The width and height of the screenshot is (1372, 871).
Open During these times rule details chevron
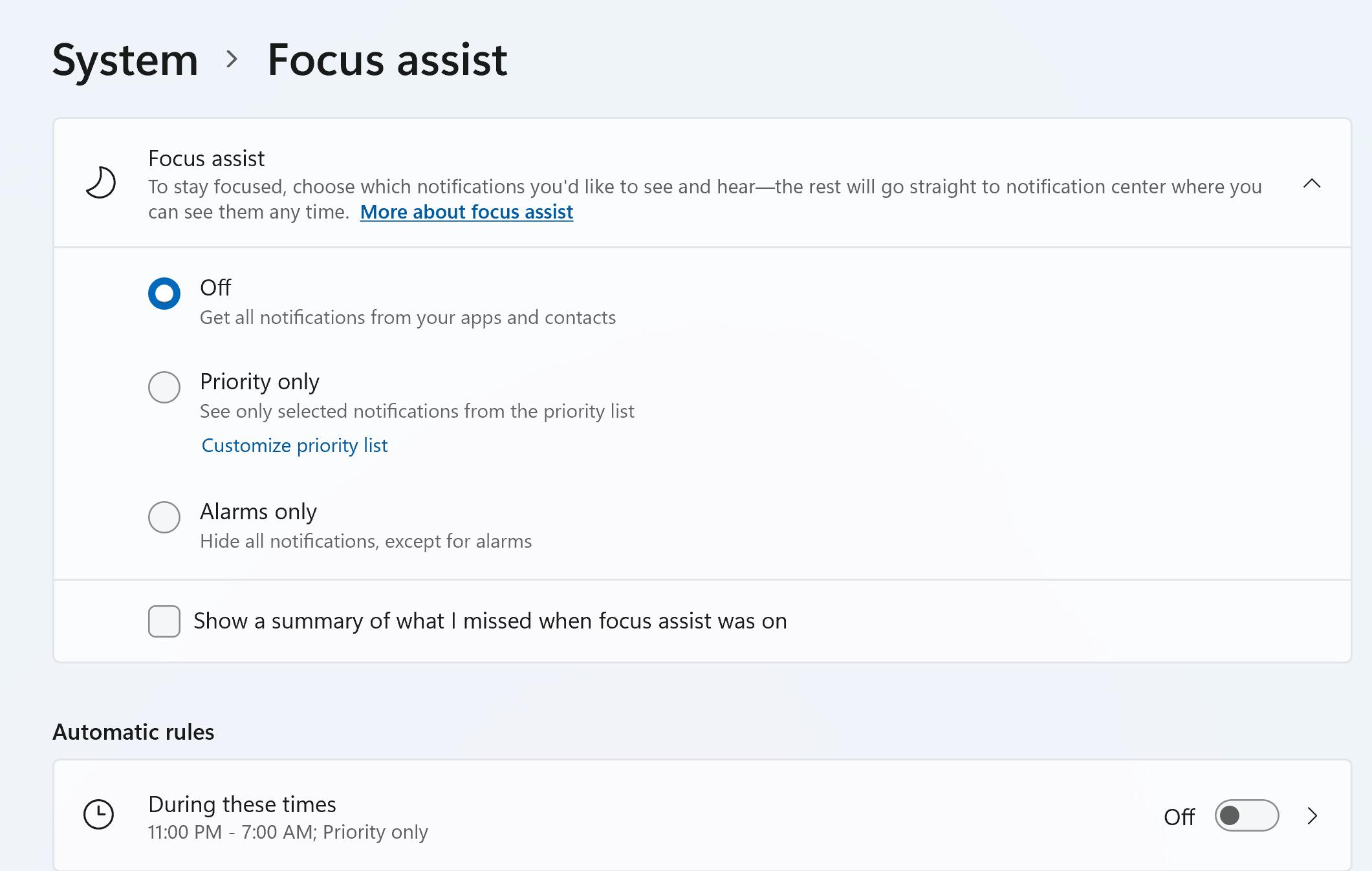tap(1312, 816)
